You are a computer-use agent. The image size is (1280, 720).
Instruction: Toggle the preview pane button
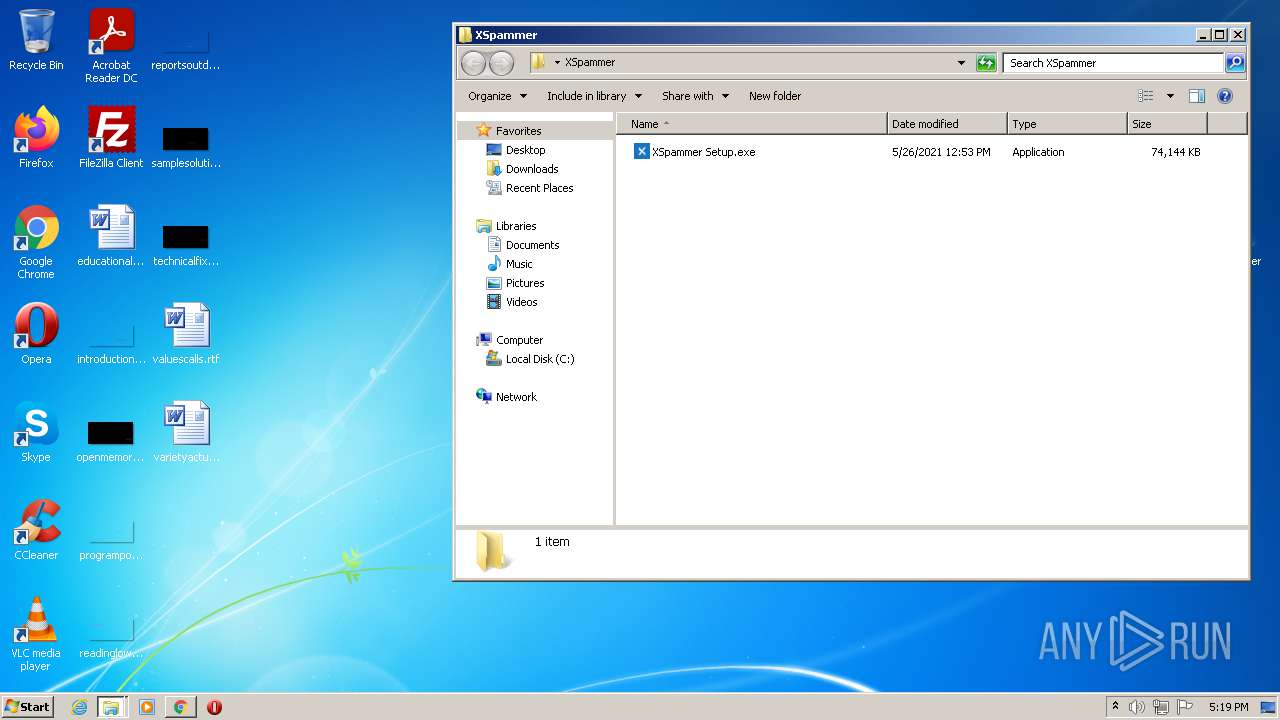(x=1196, y=96)
